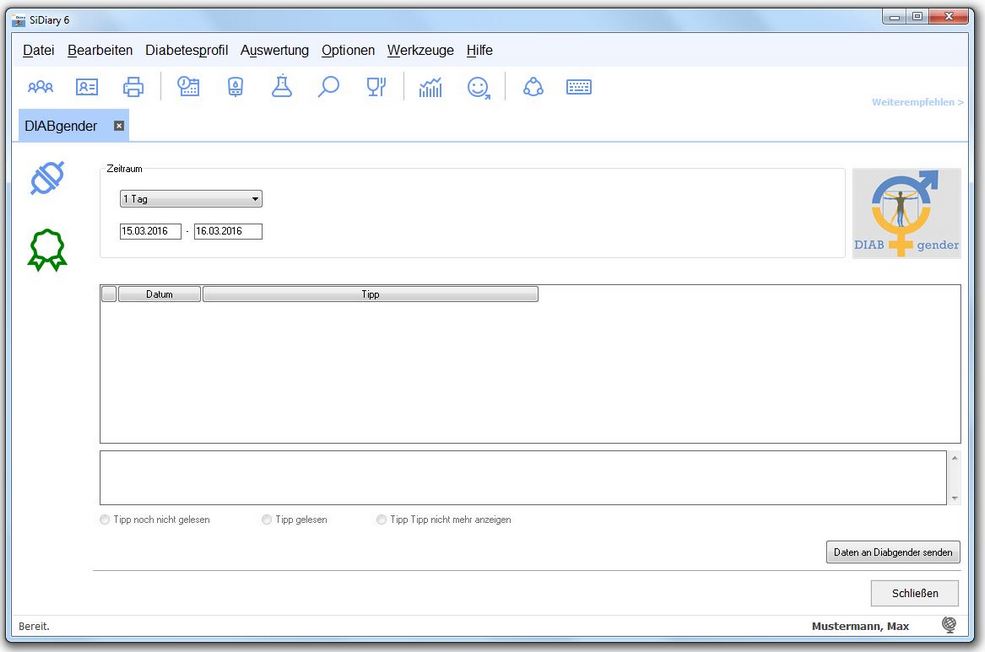This screenshot has height=652, width=985.
Task: Click the smiley face icon
Action: pyautogui.click(x=479, y=88)
